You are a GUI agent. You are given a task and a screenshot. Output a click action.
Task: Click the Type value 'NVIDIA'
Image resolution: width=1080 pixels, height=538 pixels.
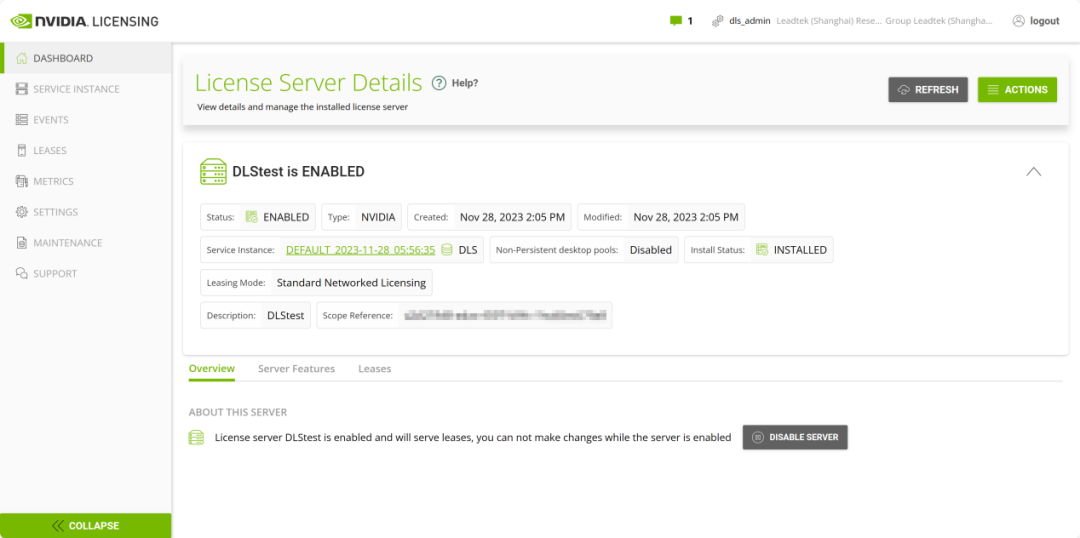(x=378, y=217)
